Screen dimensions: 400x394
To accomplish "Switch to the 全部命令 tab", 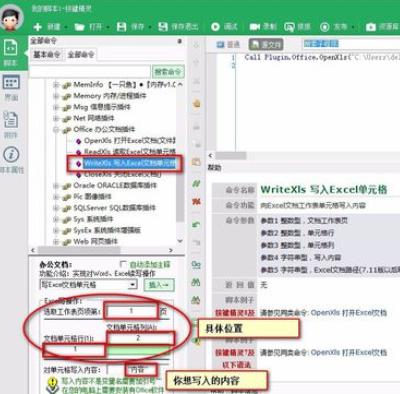I will coord(81,54).
